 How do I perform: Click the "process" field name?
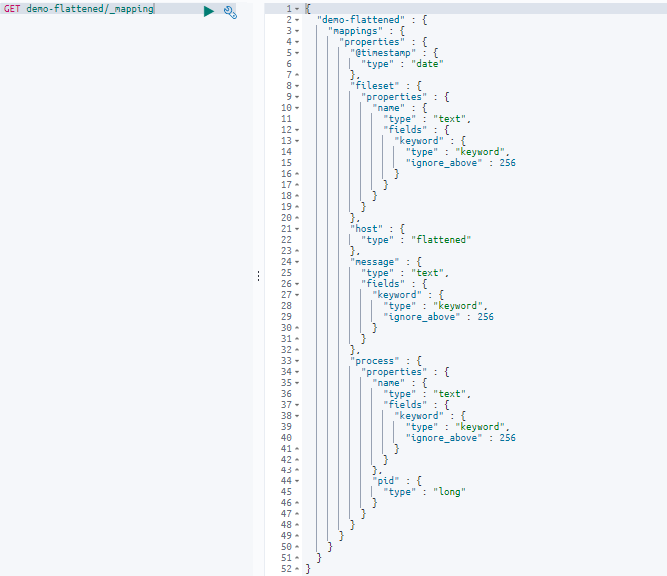[x=375, y=361]
